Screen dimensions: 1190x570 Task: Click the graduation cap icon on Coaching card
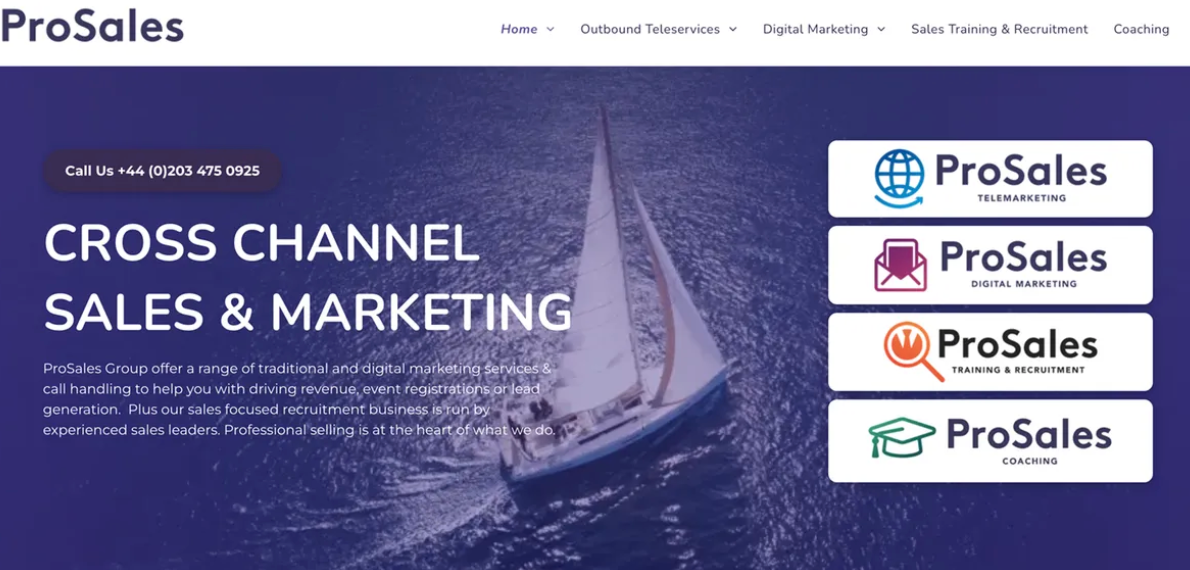(x=902, y=438)
